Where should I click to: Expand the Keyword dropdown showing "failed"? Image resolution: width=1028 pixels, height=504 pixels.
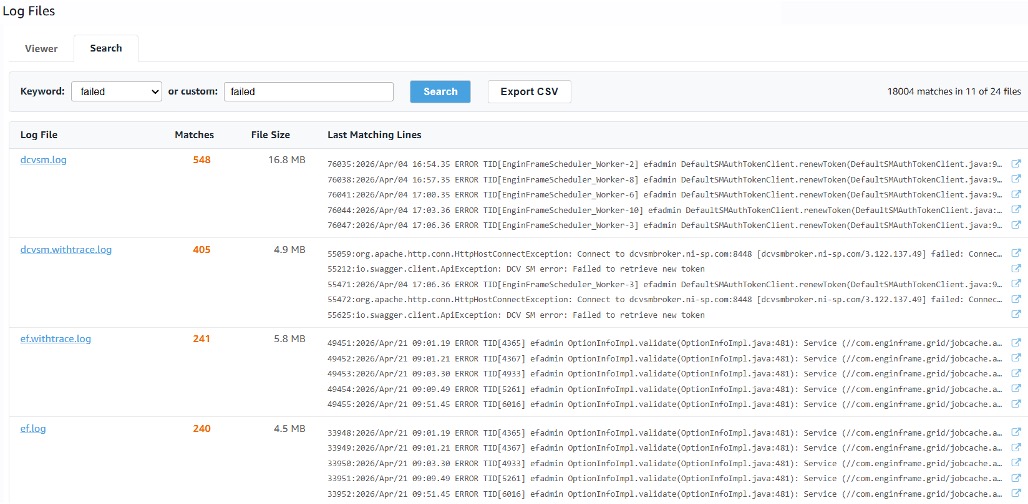click(116, 92)
